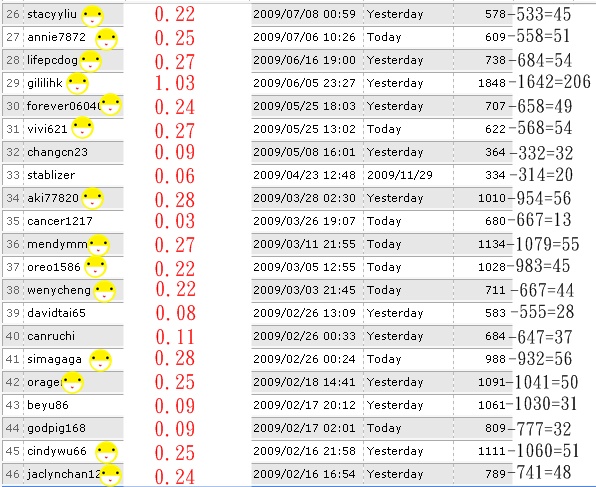Select username godpig168
The height and width of the screenshot is (487, 596).
[56, 428]
